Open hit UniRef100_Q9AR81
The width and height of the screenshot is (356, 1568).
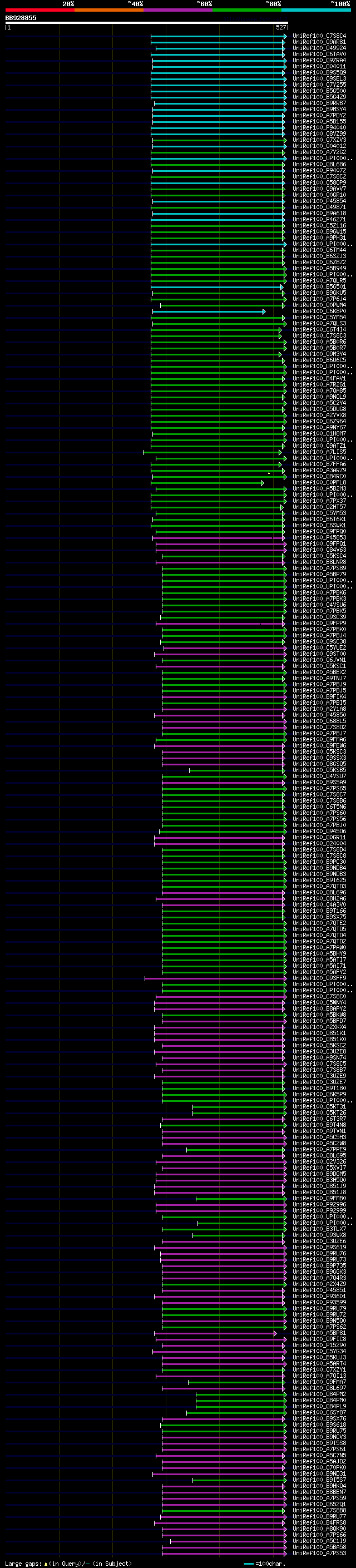[x=319, y=42]
